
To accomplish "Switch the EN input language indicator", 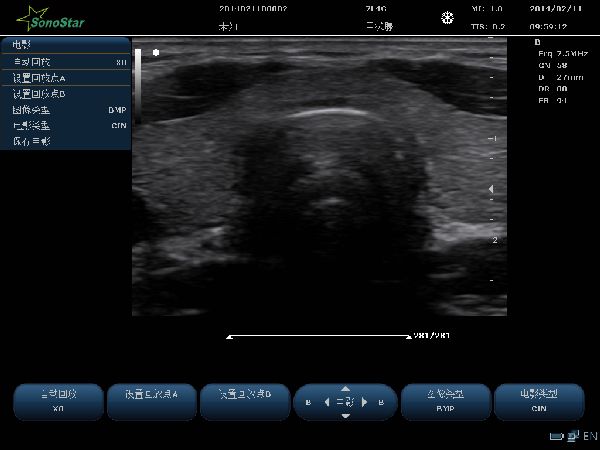I will pyautogui.click(x=590, y=436).
